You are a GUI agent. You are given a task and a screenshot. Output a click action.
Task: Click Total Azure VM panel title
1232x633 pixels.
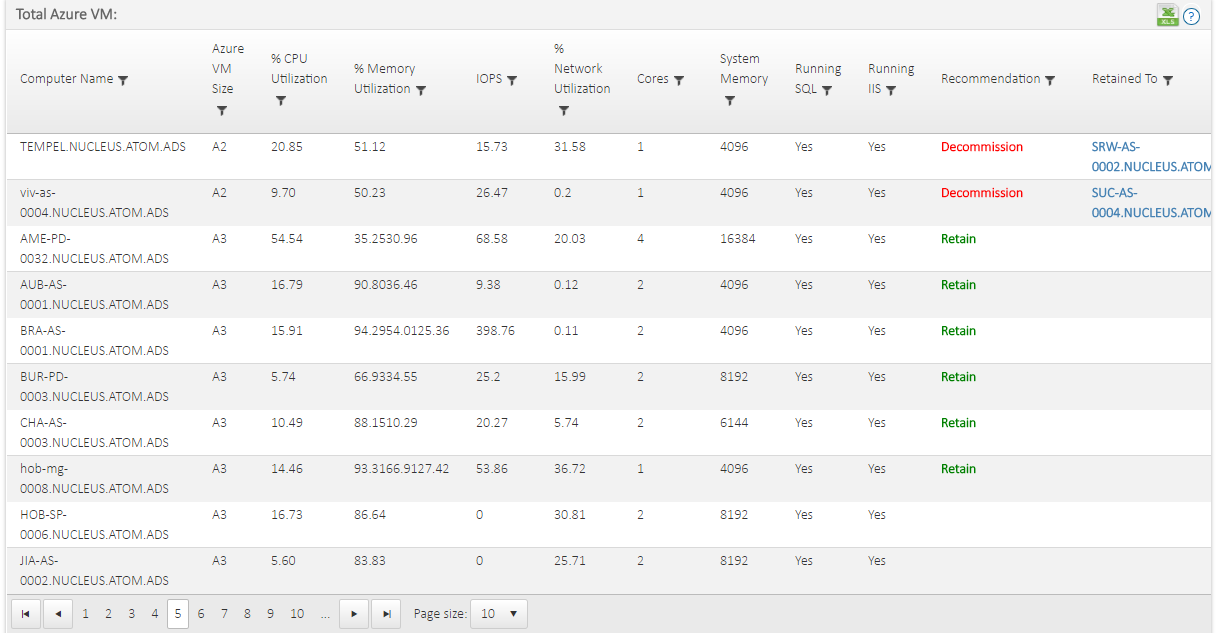pos(67,16)
